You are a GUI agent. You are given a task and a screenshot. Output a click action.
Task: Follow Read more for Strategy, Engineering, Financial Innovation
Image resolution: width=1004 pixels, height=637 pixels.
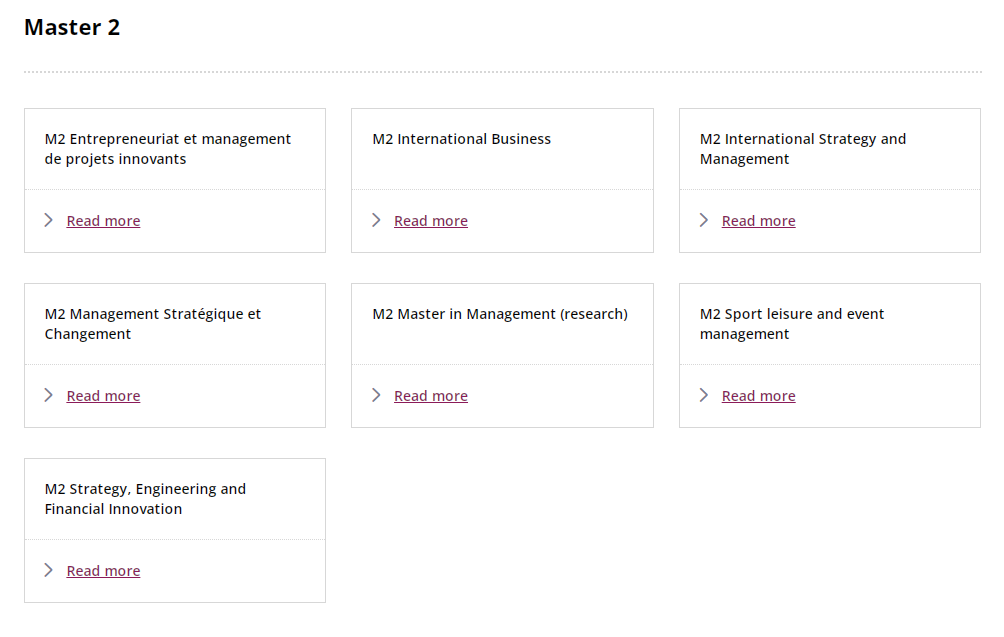[x=103, y=571]
